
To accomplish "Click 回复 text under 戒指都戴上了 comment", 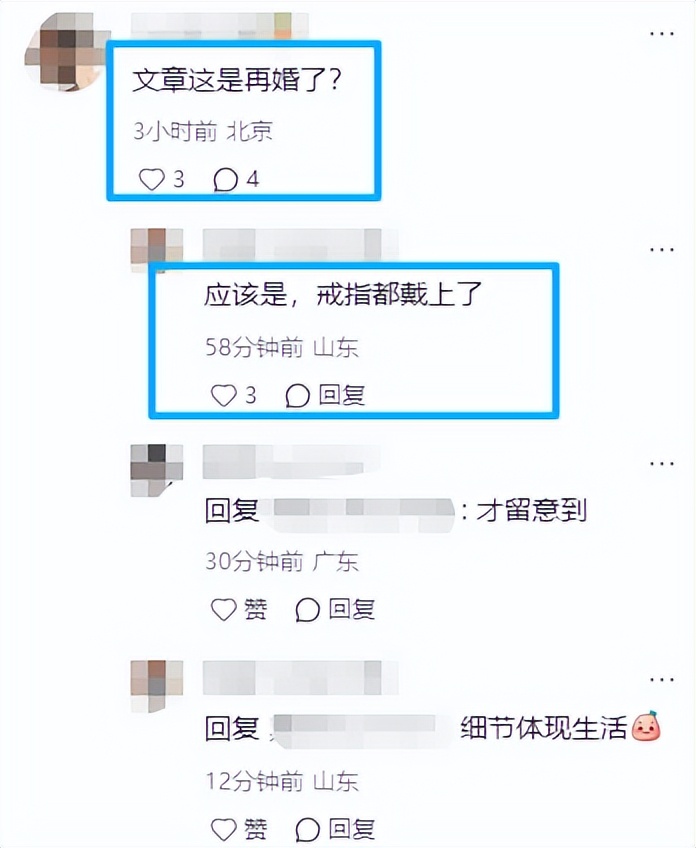I will (342, 395).
